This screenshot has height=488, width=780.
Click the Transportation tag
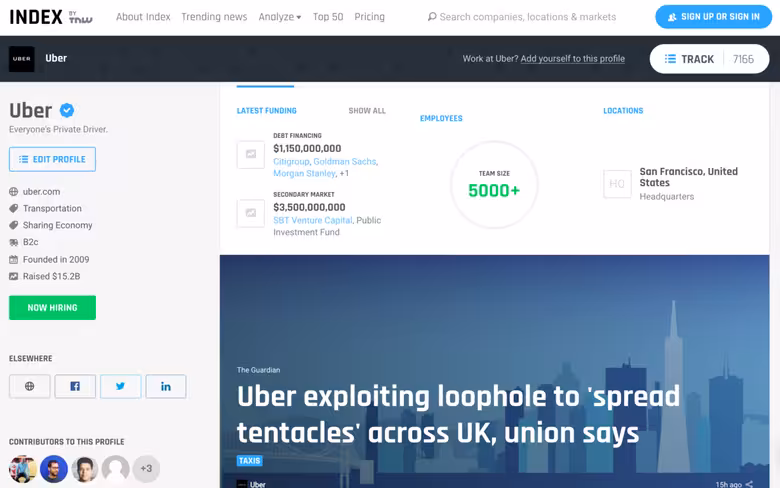[x=52, y=208]
